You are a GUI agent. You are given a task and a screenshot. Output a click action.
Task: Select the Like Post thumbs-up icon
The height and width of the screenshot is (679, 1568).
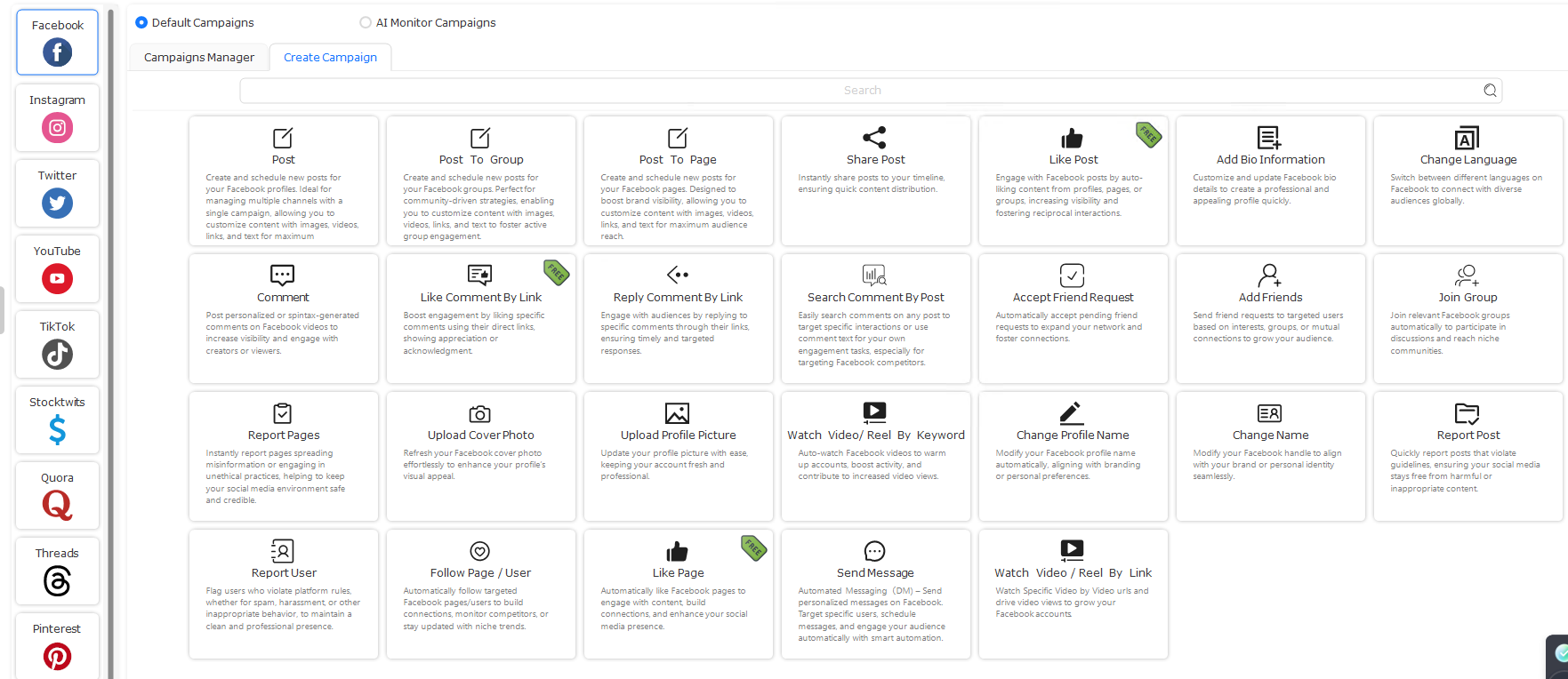point(1073,138)
